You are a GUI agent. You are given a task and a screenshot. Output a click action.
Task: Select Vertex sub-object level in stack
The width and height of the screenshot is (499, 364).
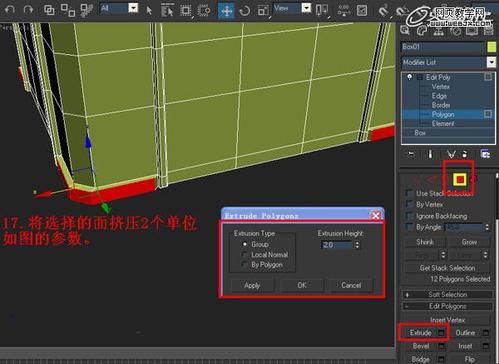click(440, 87)
